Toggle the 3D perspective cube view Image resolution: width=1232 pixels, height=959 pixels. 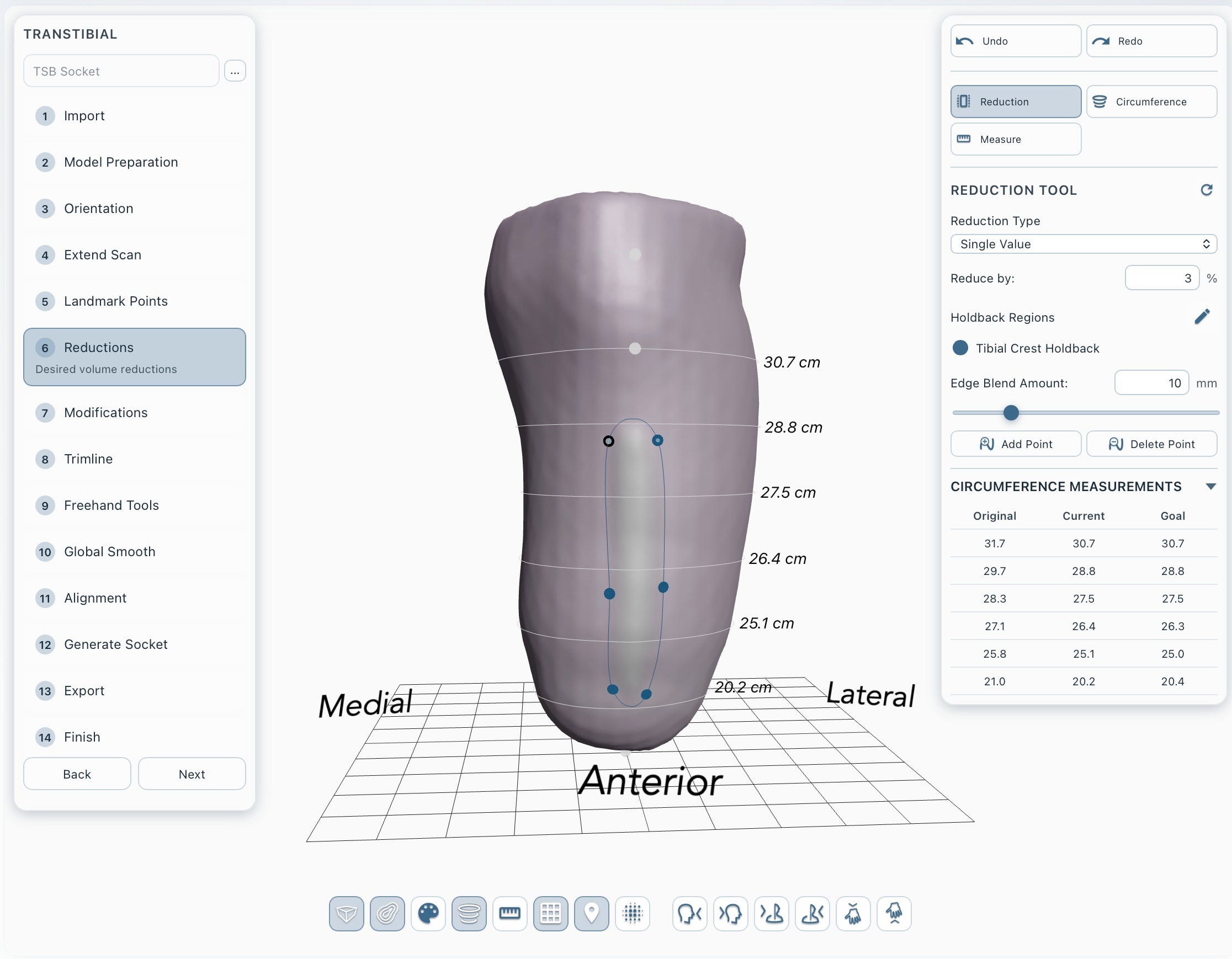click(x=346, y=913)
